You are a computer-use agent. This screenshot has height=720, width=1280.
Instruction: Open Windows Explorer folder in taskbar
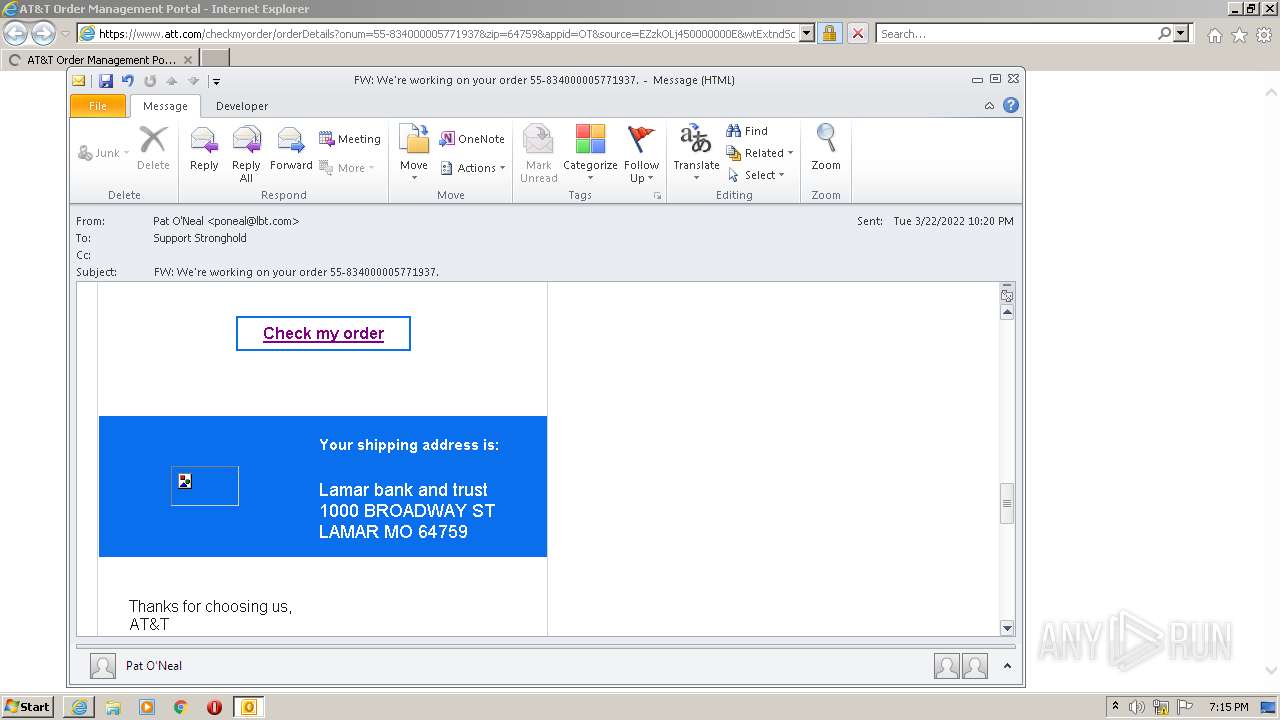(x=113, y=707)
